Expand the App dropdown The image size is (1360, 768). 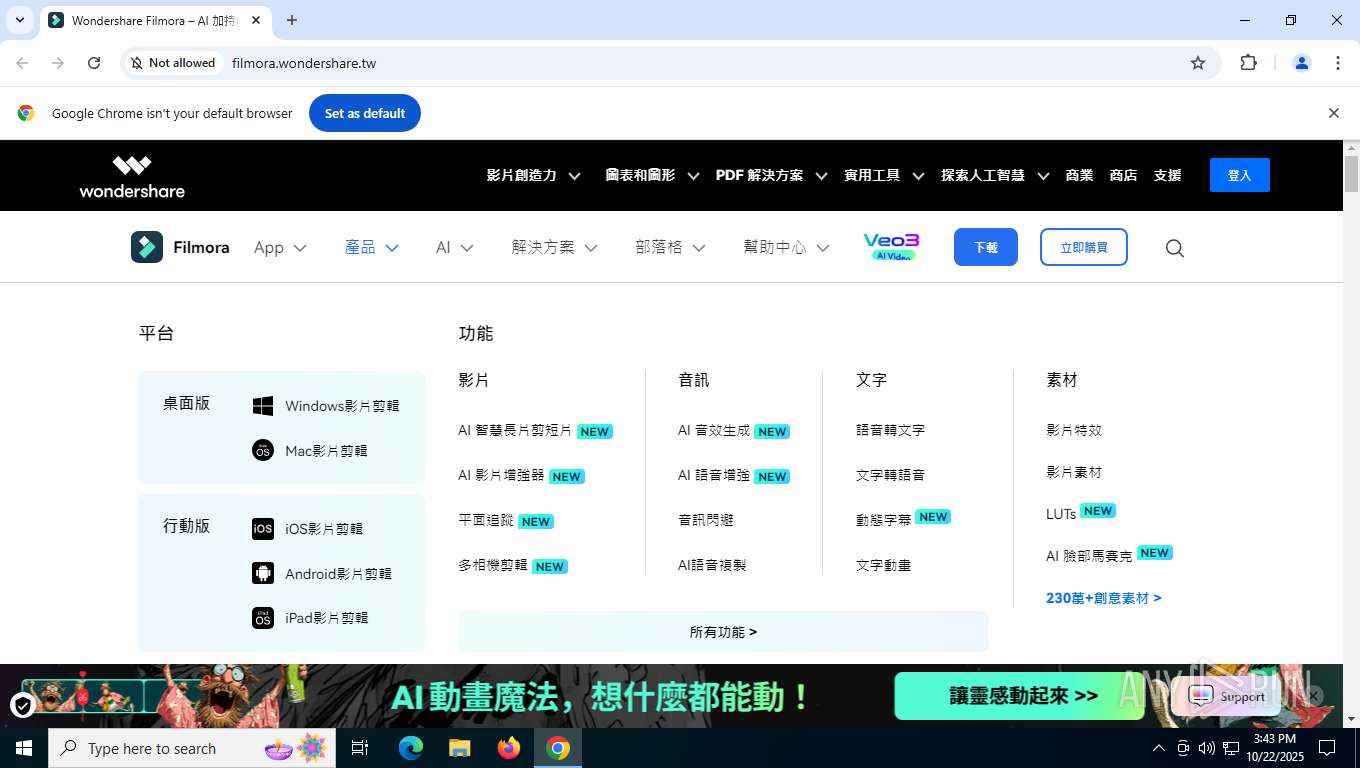pyautogui.click(x=280, y=248)
